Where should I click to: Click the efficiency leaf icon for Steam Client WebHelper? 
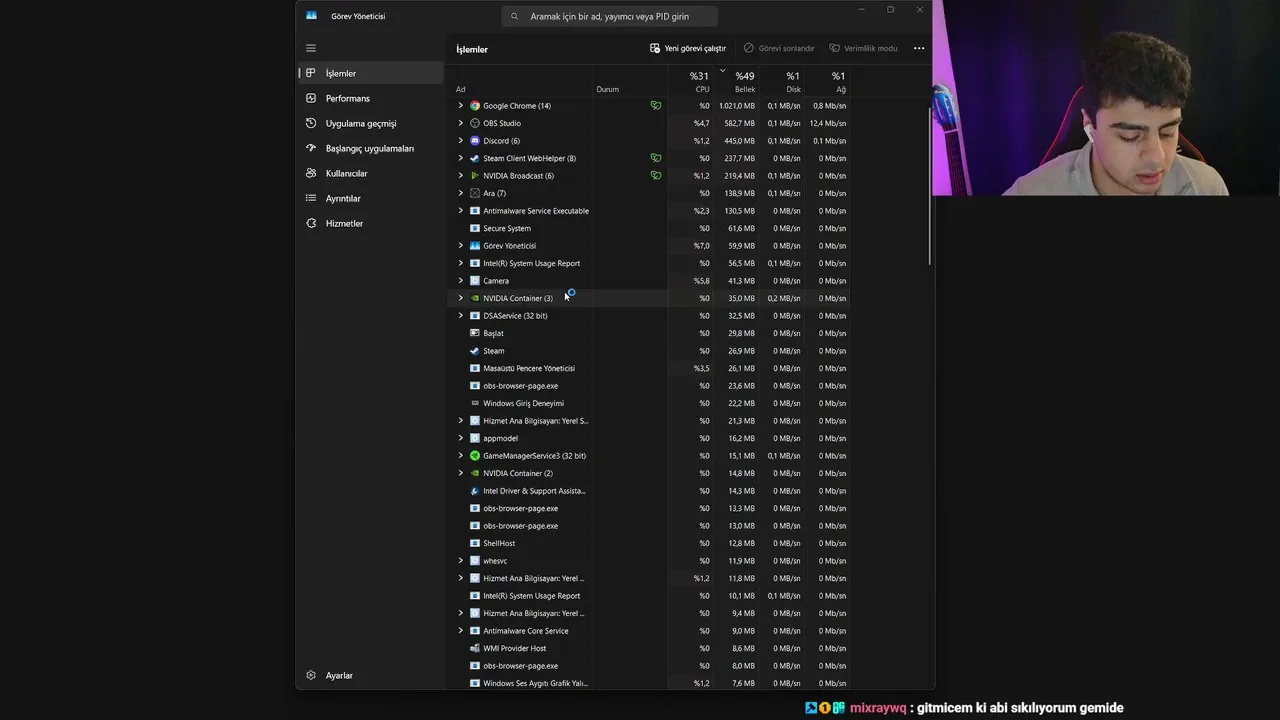pyautogui.click(x=656, y=158)
